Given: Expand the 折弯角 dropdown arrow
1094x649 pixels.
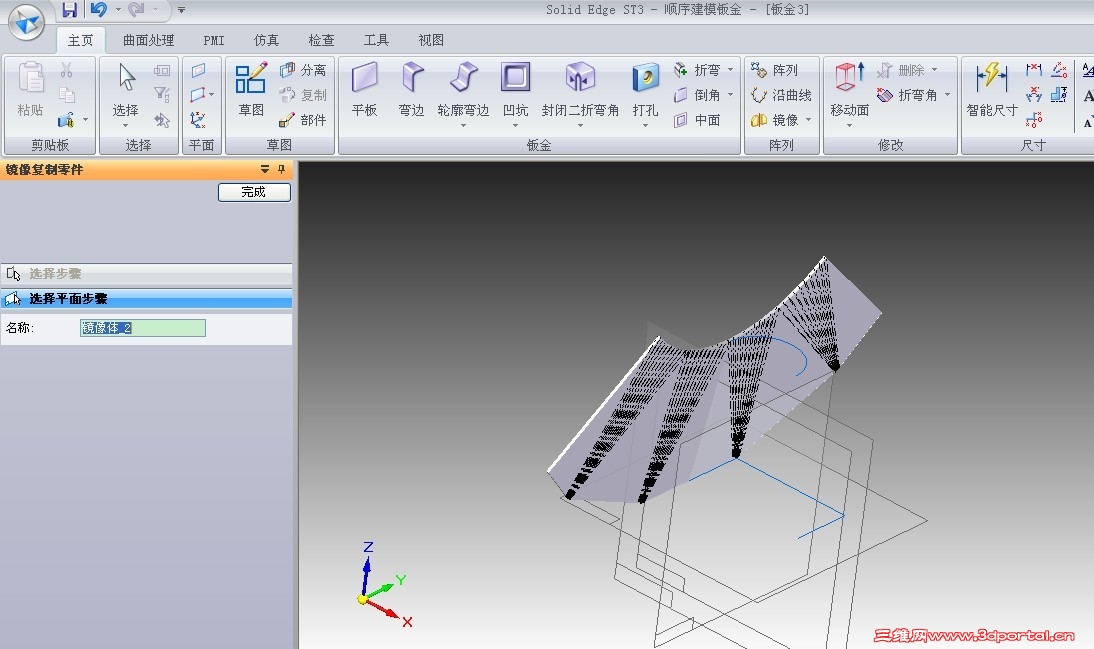Looking at the screenshot, I should coord(947,95).
